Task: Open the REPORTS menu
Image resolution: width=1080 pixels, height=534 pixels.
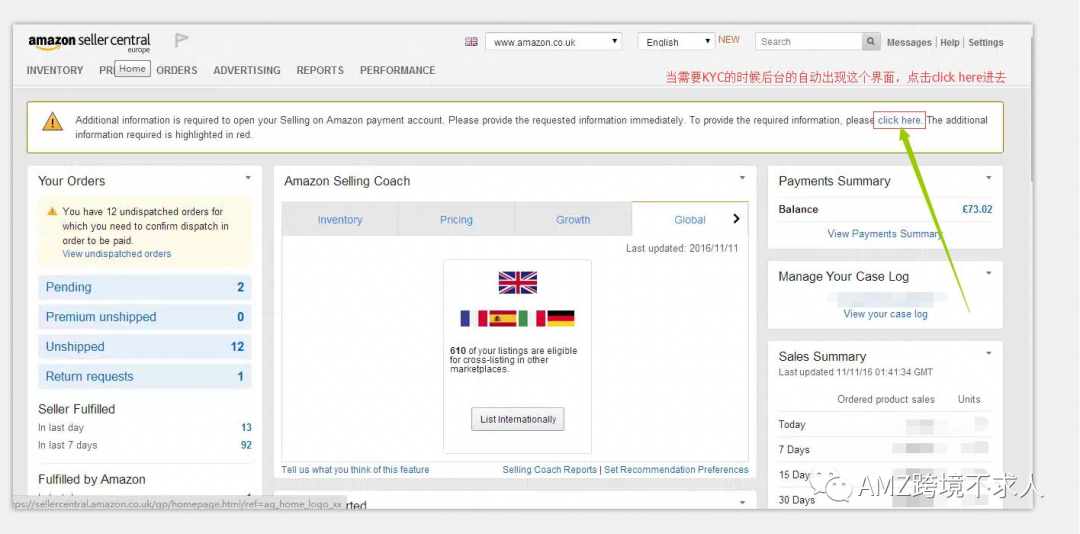Action: [320, 70]
